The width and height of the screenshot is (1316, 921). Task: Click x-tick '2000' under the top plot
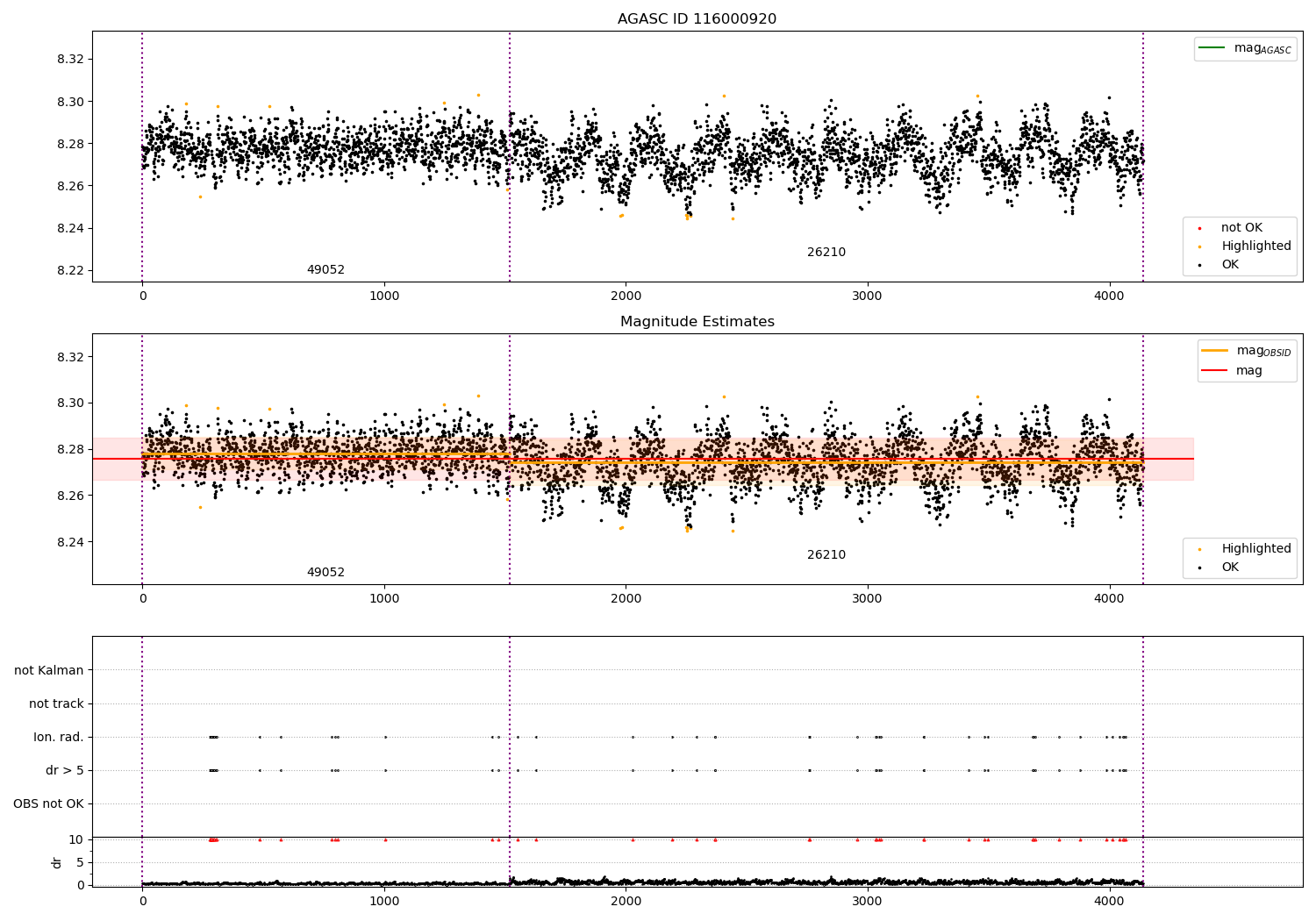pyautogui.click(x=626, y=296)
